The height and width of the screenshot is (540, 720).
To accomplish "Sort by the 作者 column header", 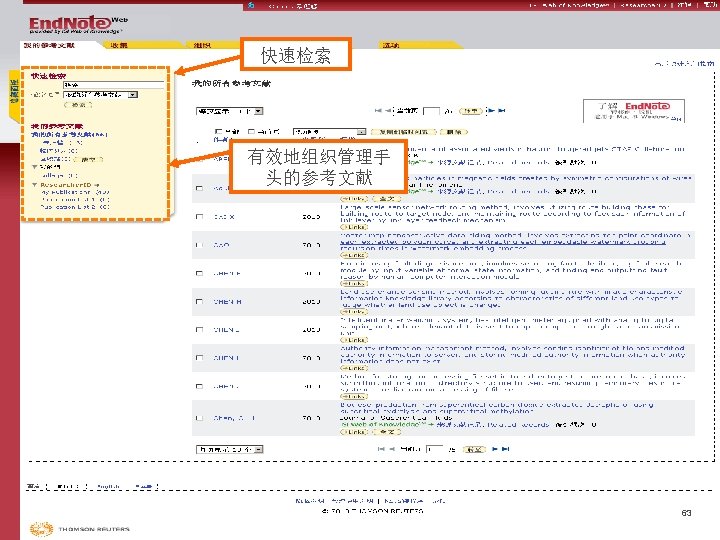I will coord(221,139).
